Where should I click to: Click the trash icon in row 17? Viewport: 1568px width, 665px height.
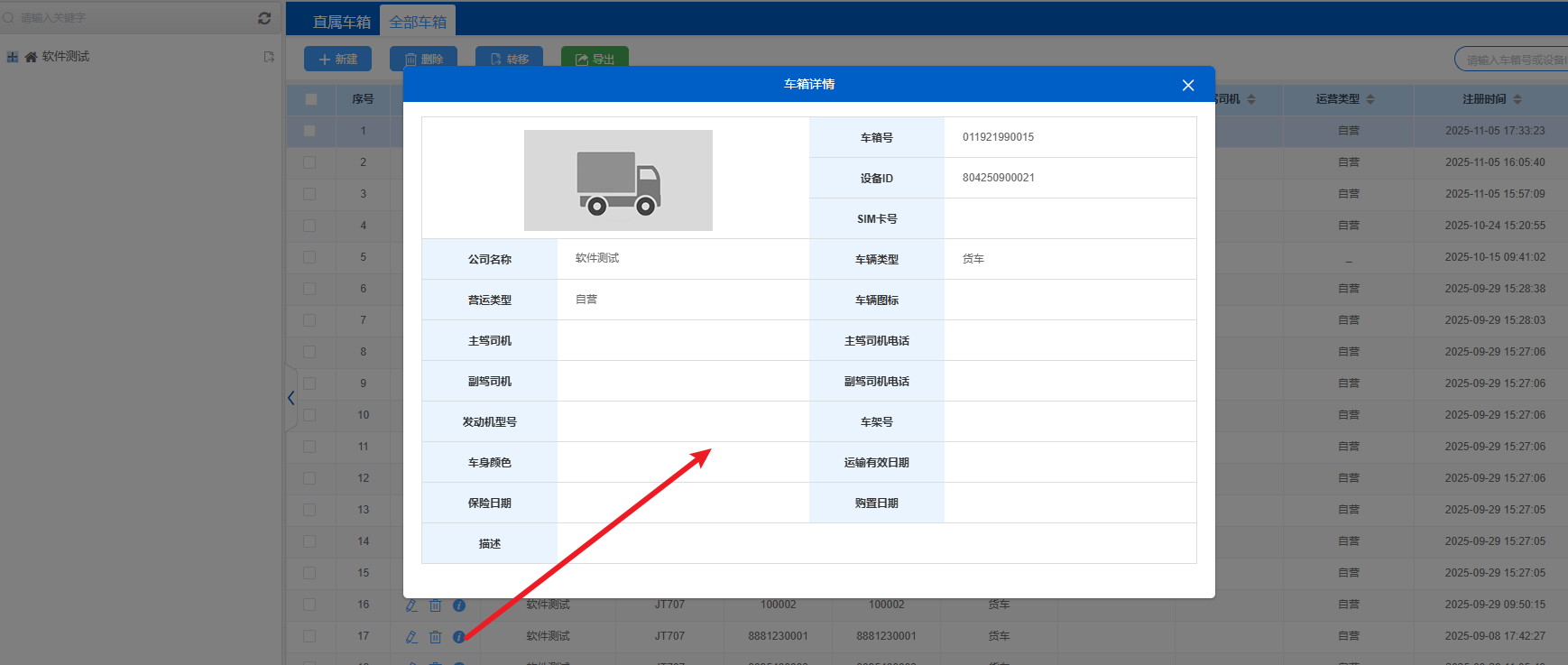[x=435, y=637]
